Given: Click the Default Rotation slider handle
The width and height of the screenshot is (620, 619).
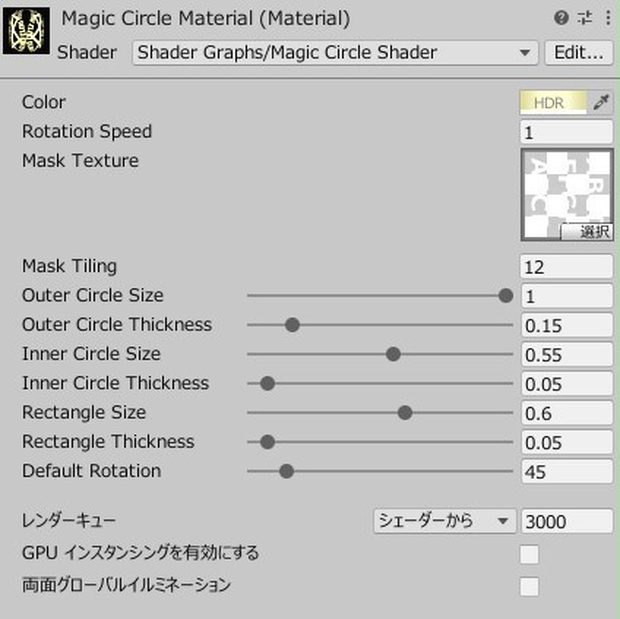Looking at the screenshot, I should point(286,471).
